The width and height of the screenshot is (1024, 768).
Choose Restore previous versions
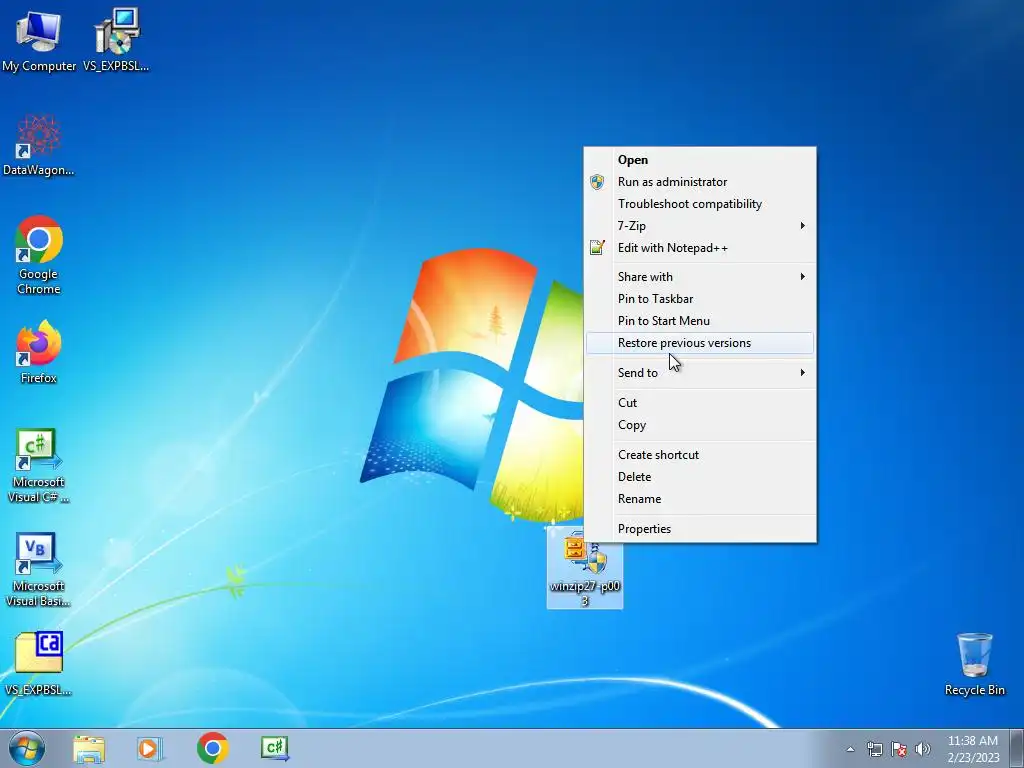pyautogui.click(x=699, y=344)
